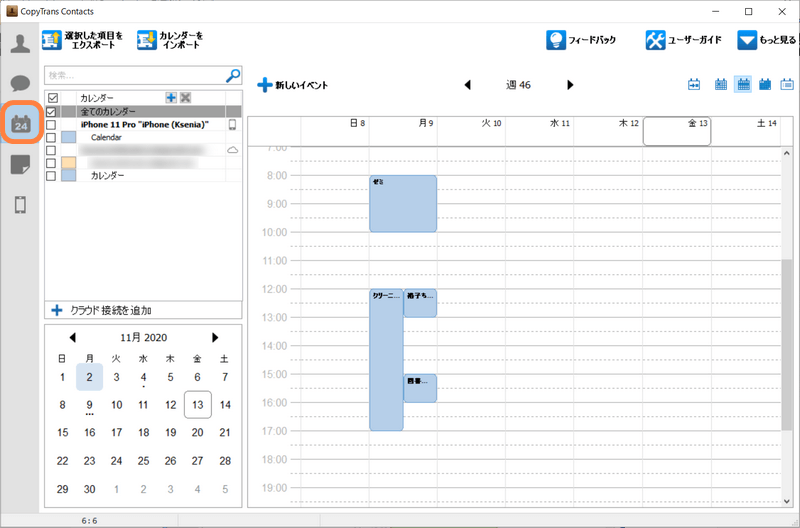Select 月 9 day header

[x=403, y=131]
